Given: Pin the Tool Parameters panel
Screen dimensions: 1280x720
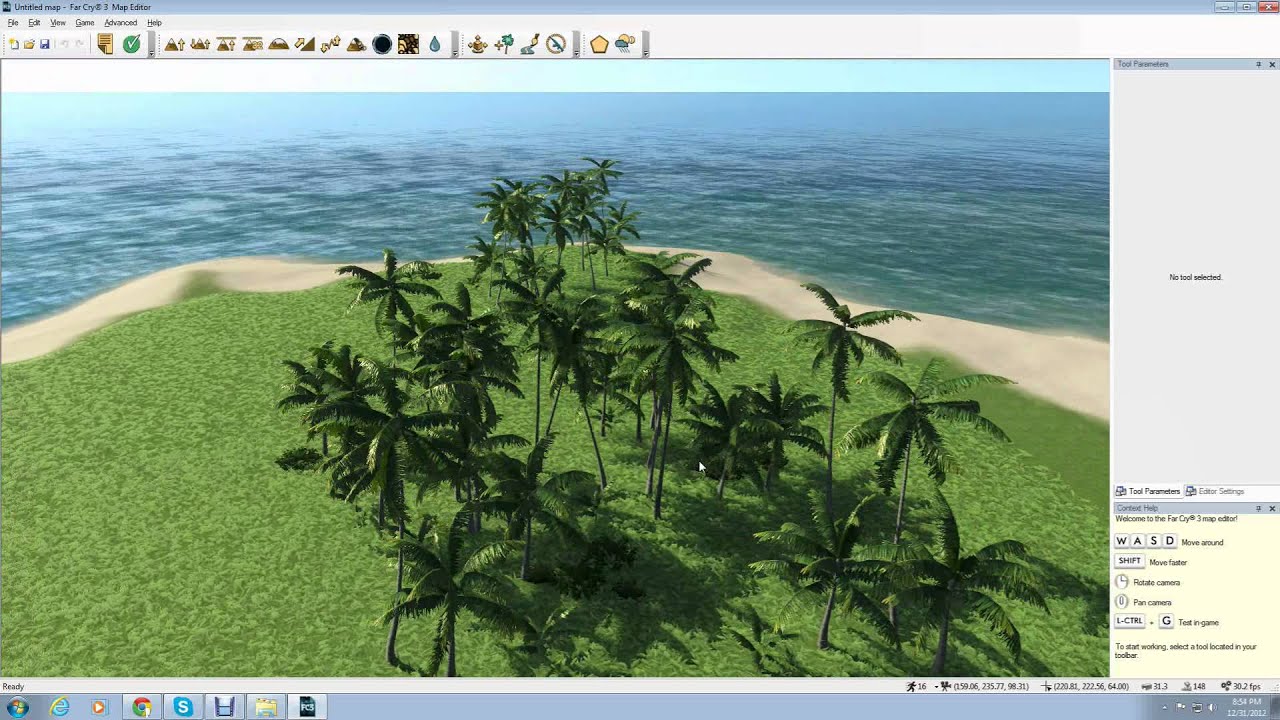Looking at the screenshot, I should pyautogui.click(x=1258, y=64).
